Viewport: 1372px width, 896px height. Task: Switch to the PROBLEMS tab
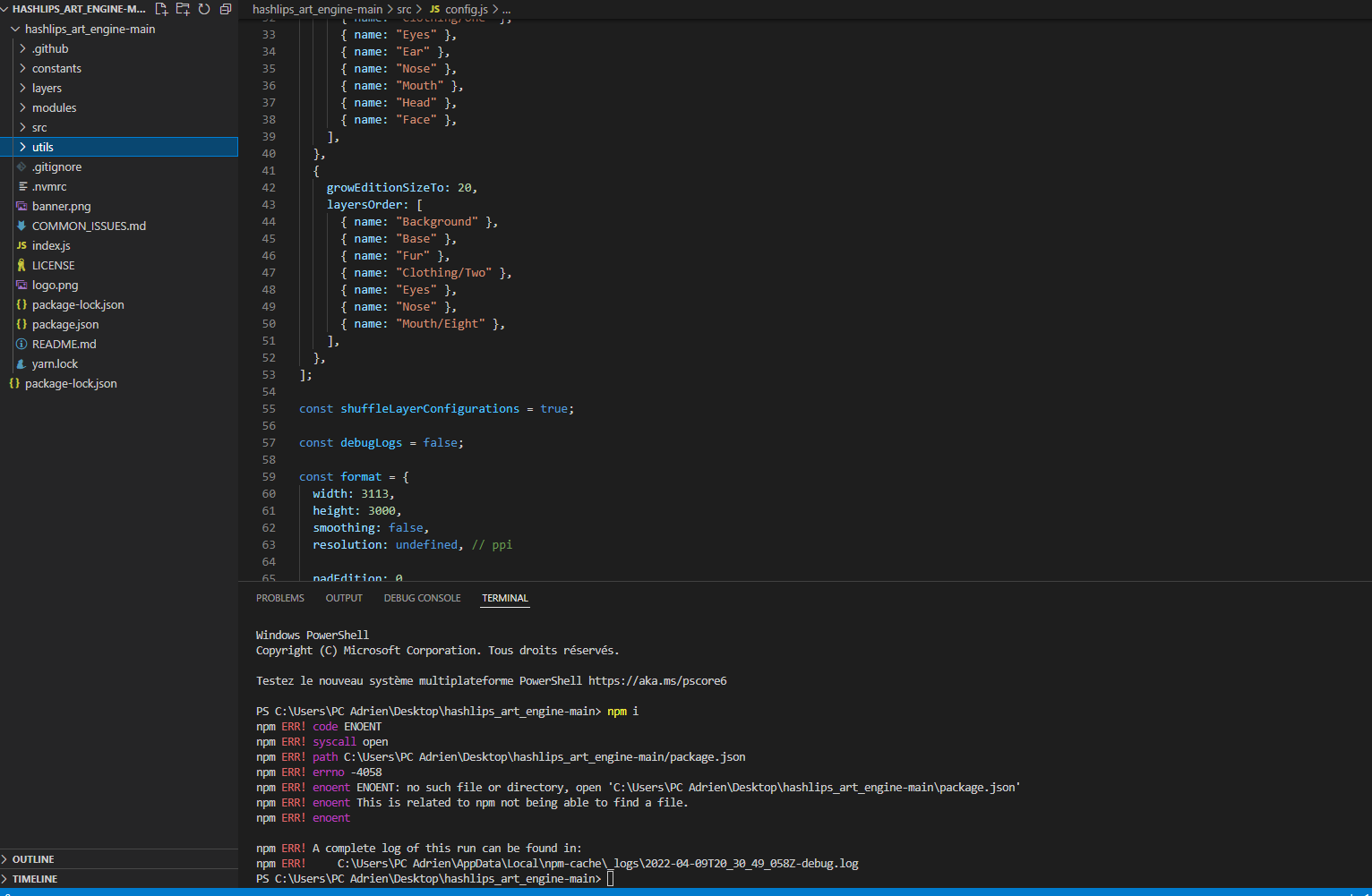279,597
